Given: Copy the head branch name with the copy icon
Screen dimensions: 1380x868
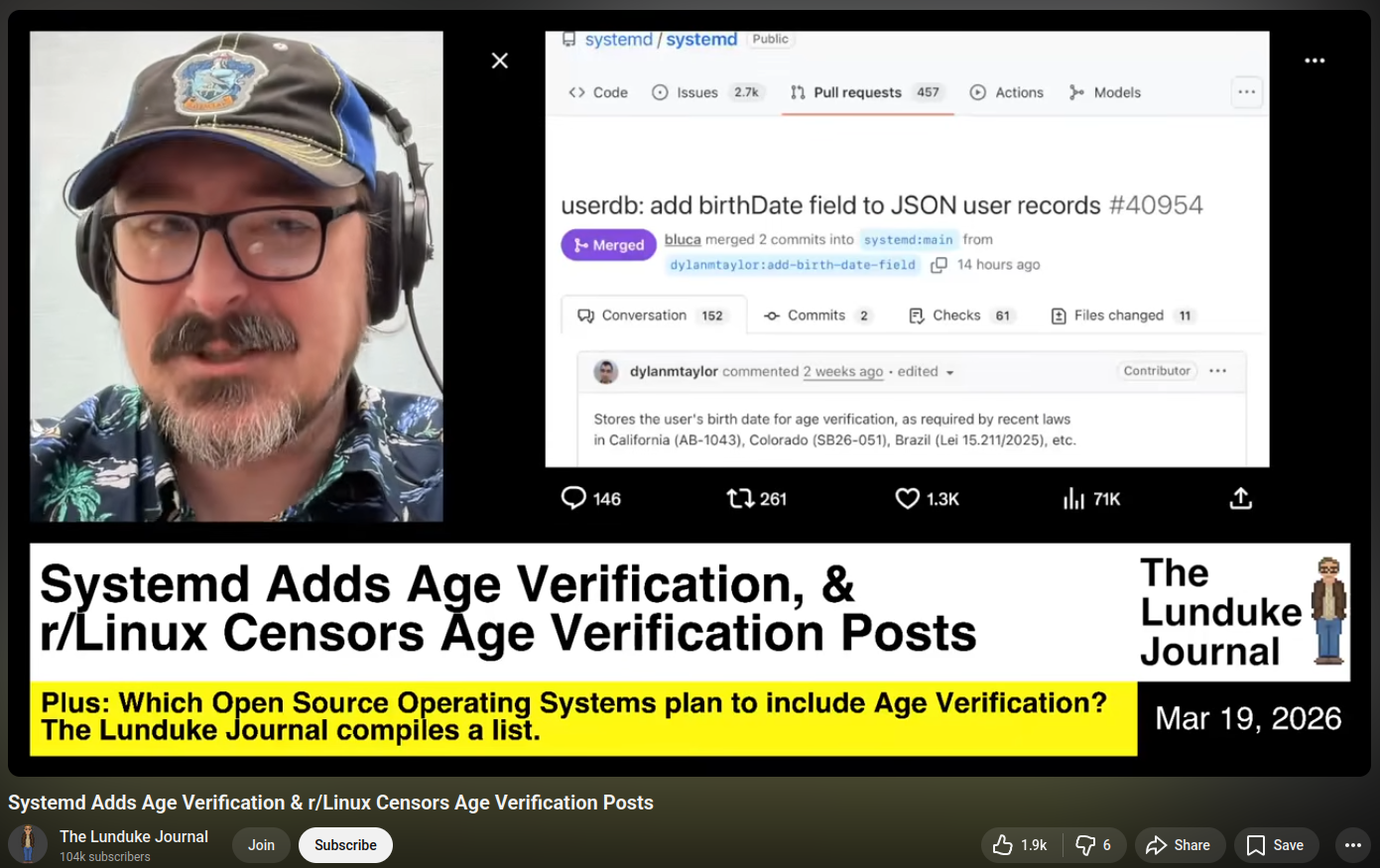Looking at the screenshot, I should tap(939, 265).
